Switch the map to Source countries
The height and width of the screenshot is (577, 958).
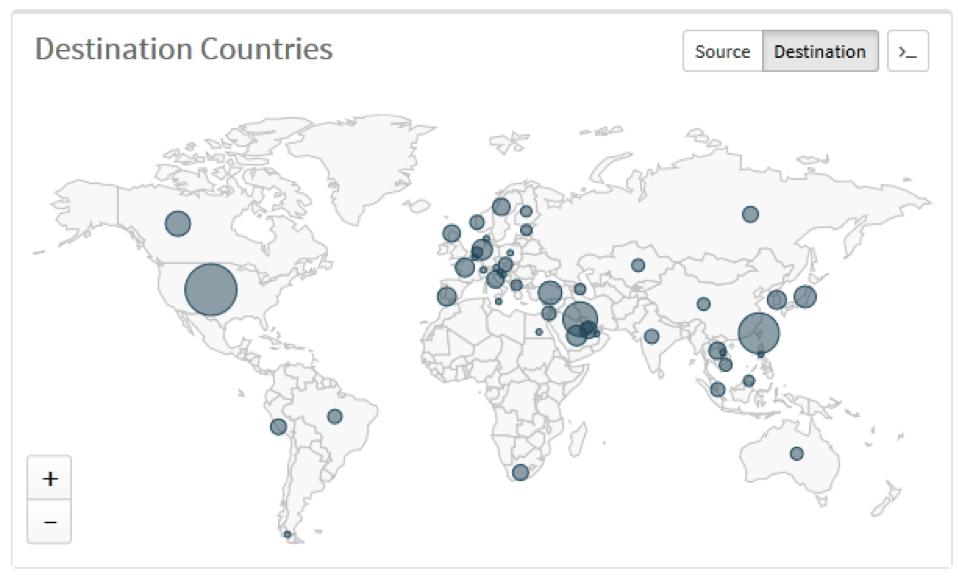click(x=723, y=51)
